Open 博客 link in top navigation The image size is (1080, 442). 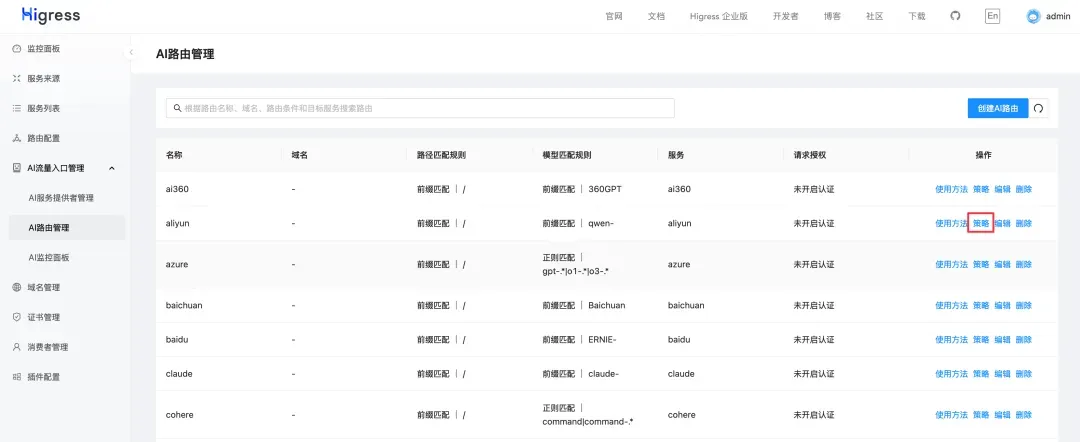832,17
